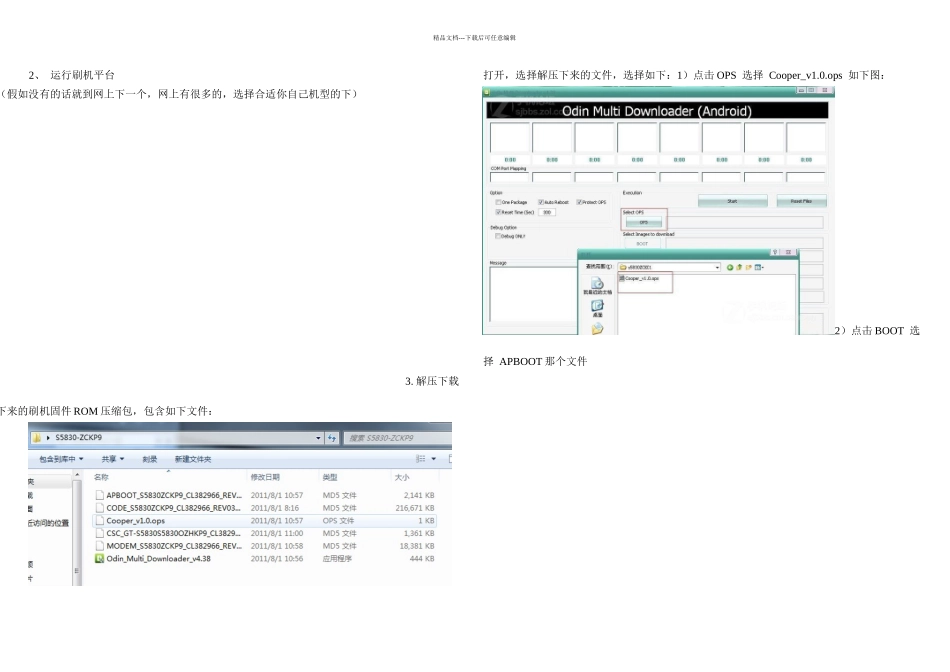Click the 刻录 toolbar button

pyautogui.click(x=150, y=459)
